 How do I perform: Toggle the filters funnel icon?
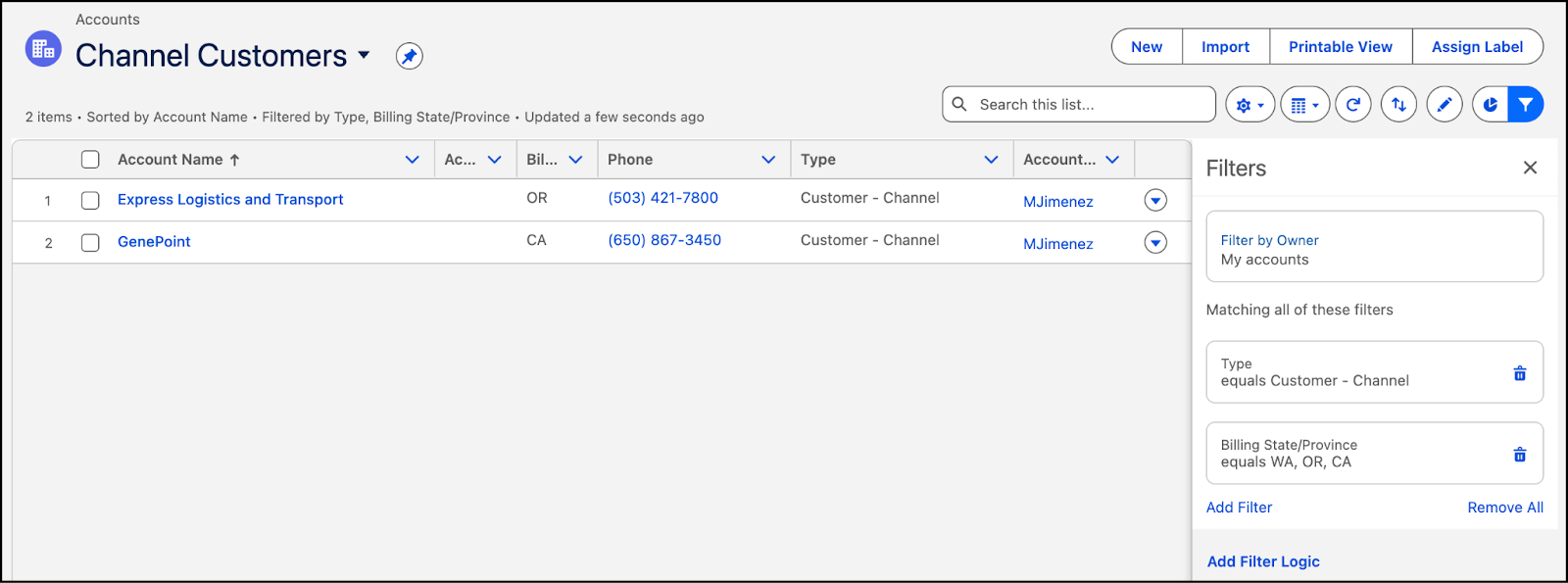point(1526,105)
